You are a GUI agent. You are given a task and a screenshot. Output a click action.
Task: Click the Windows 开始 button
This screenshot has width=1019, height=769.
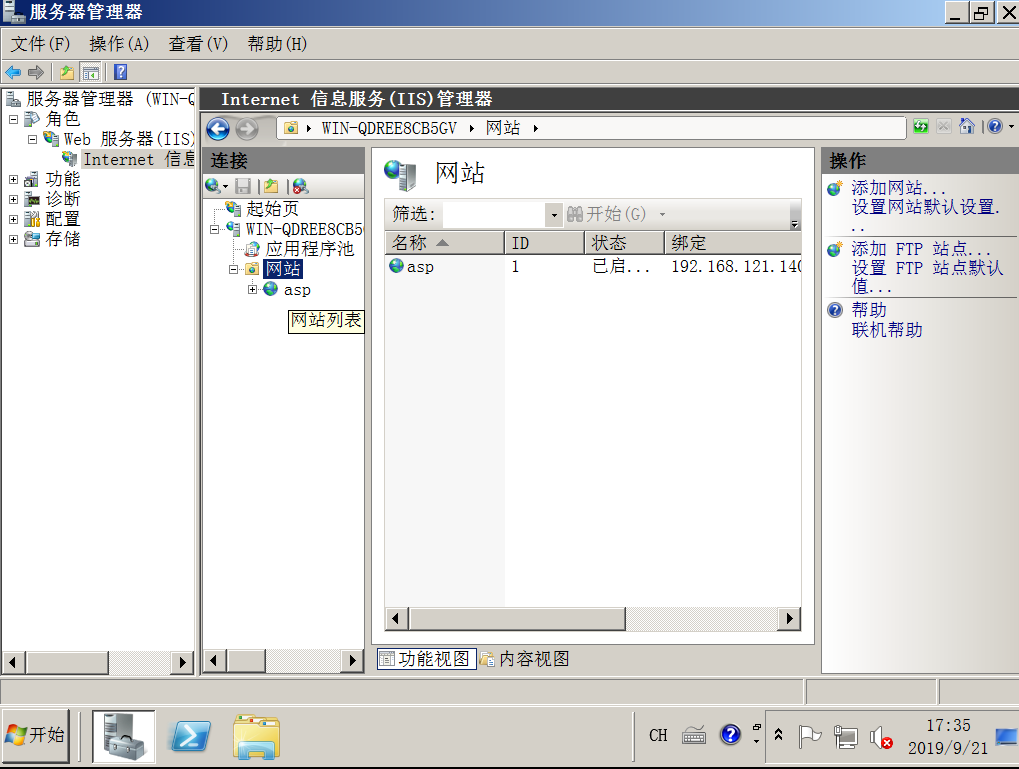coord(36,736)
